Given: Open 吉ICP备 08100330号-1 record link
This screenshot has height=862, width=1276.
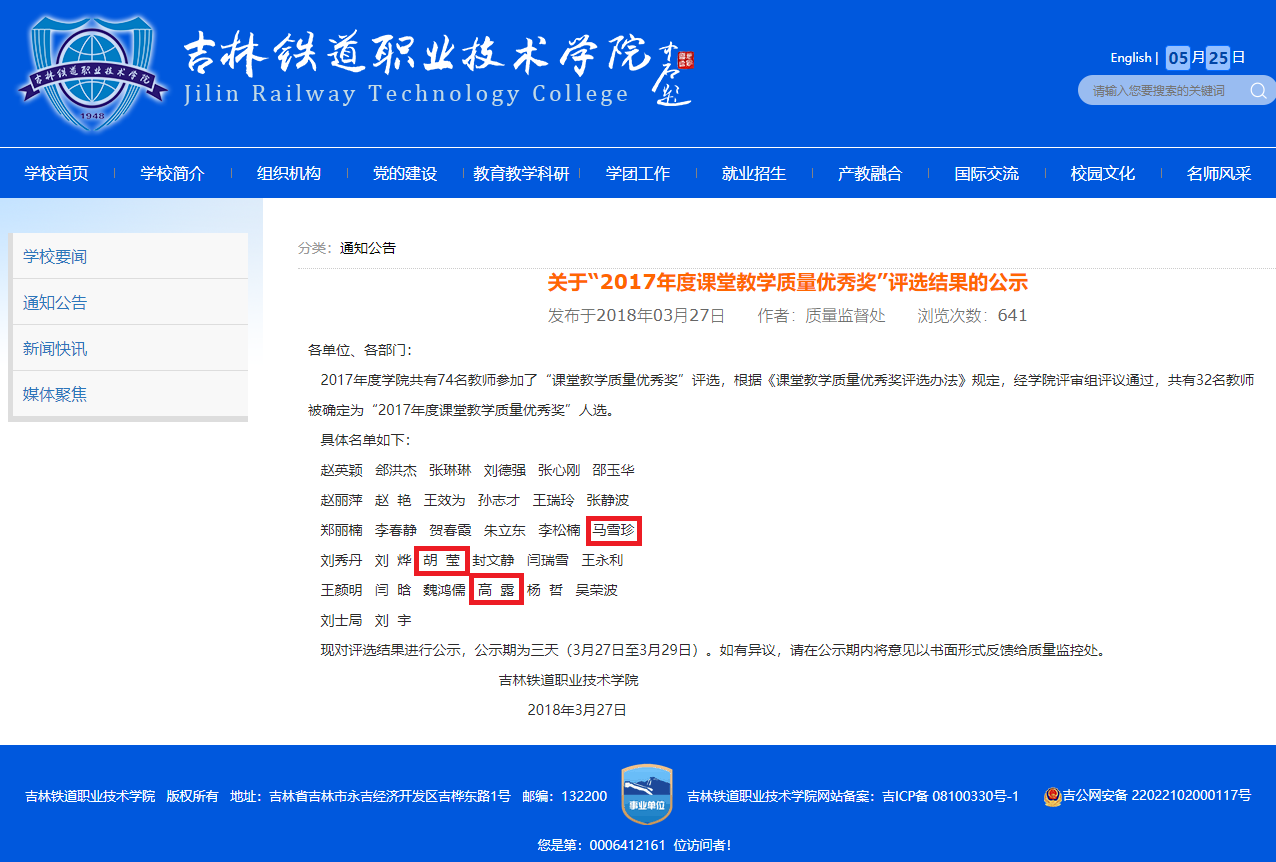Looking at the screenshot, I should coord(951,796).
